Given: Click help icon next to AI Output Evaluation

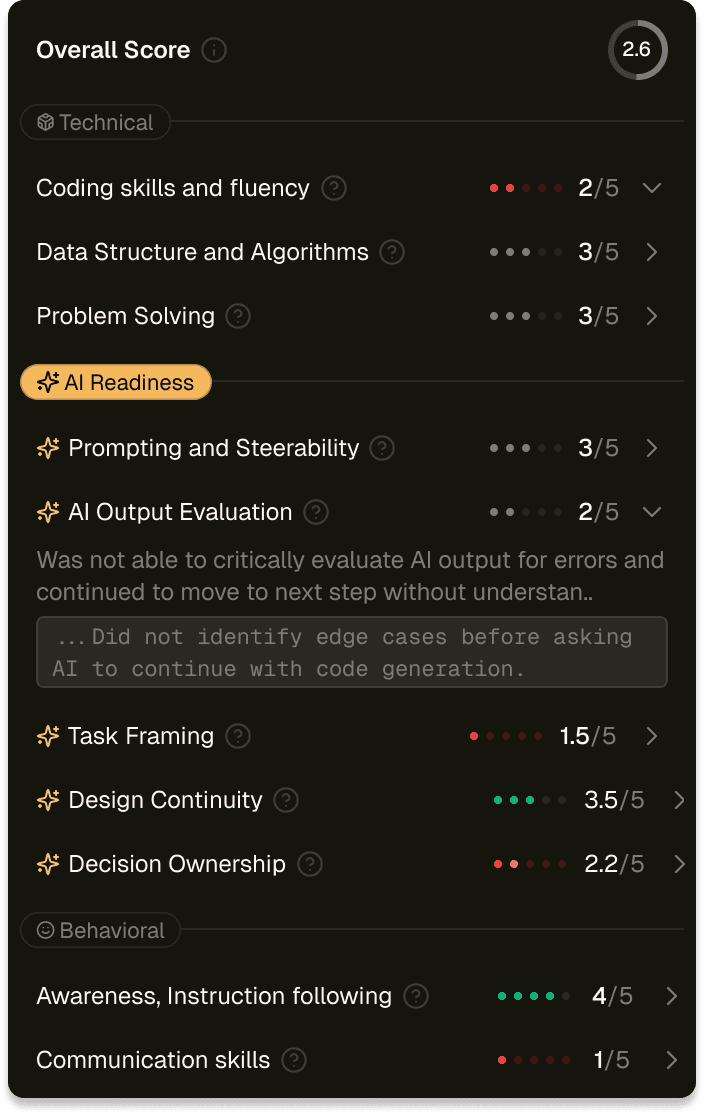Looking at the screenshot, I should tap(316, 512).
